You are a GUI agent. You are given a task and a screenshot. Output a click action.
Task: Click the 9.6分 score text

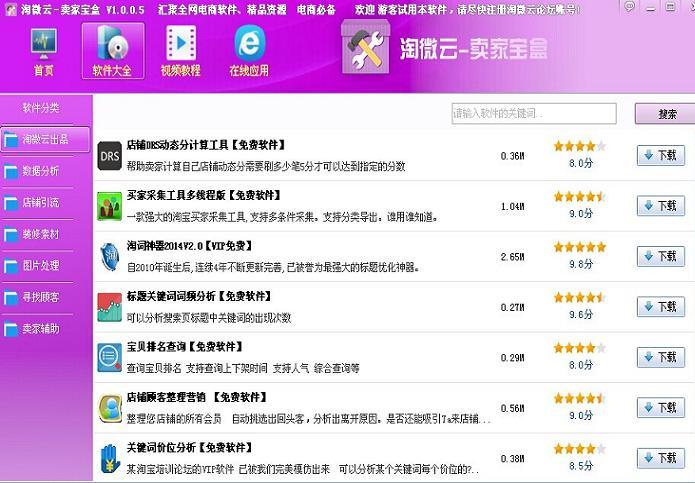point(581,315)
